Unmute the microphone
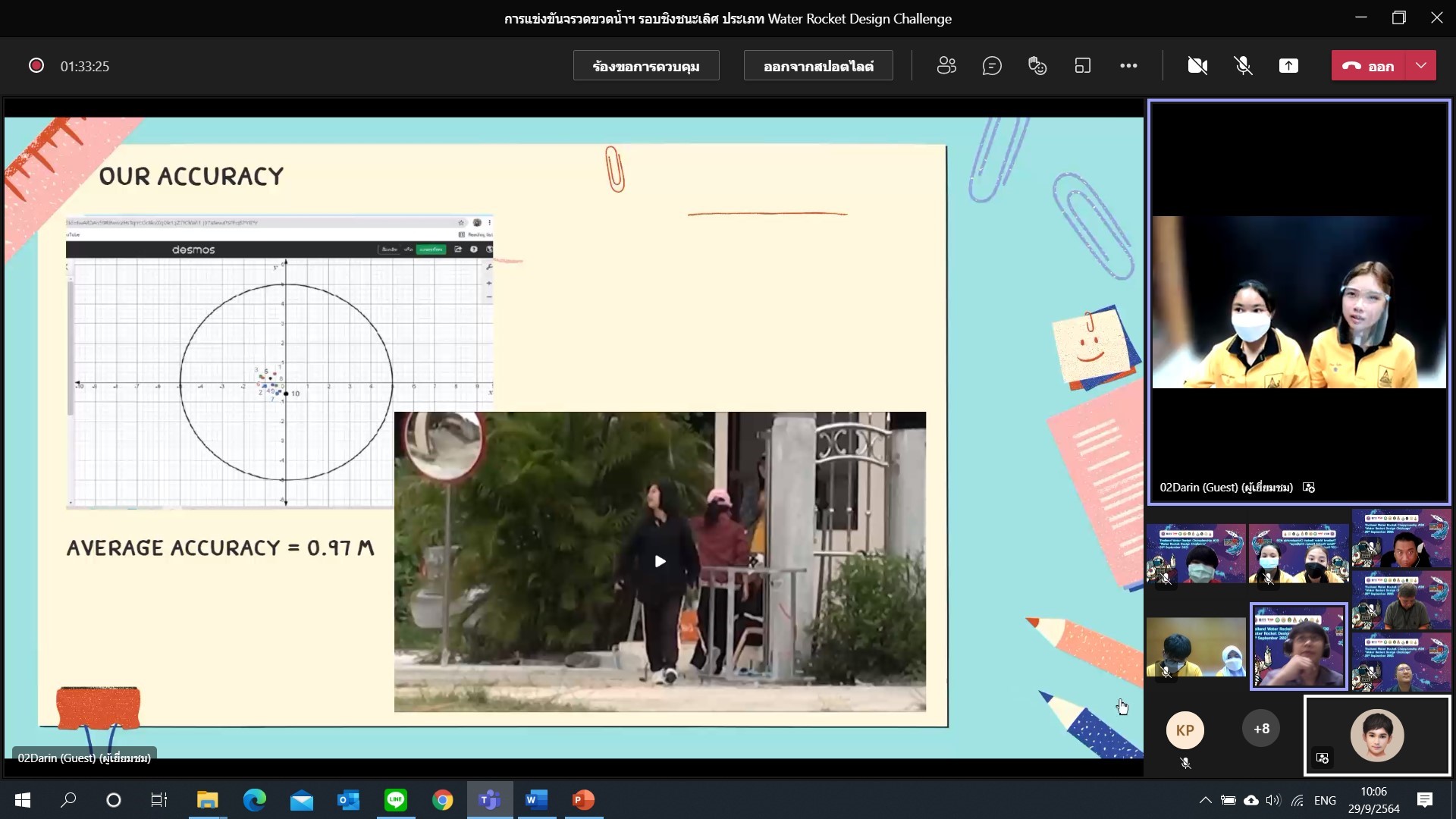 point(1243,66)
